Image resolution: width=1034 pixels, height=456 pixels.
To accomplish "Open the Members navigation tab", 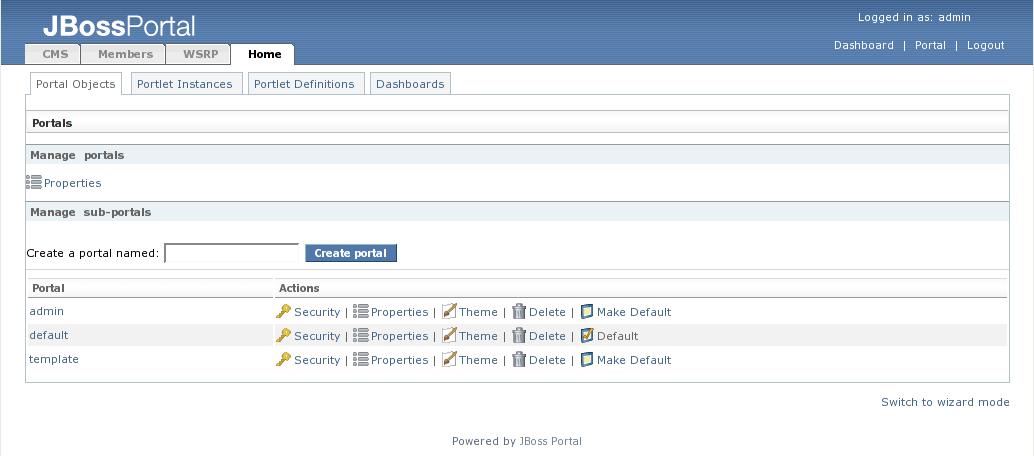I will pos(125,54).
